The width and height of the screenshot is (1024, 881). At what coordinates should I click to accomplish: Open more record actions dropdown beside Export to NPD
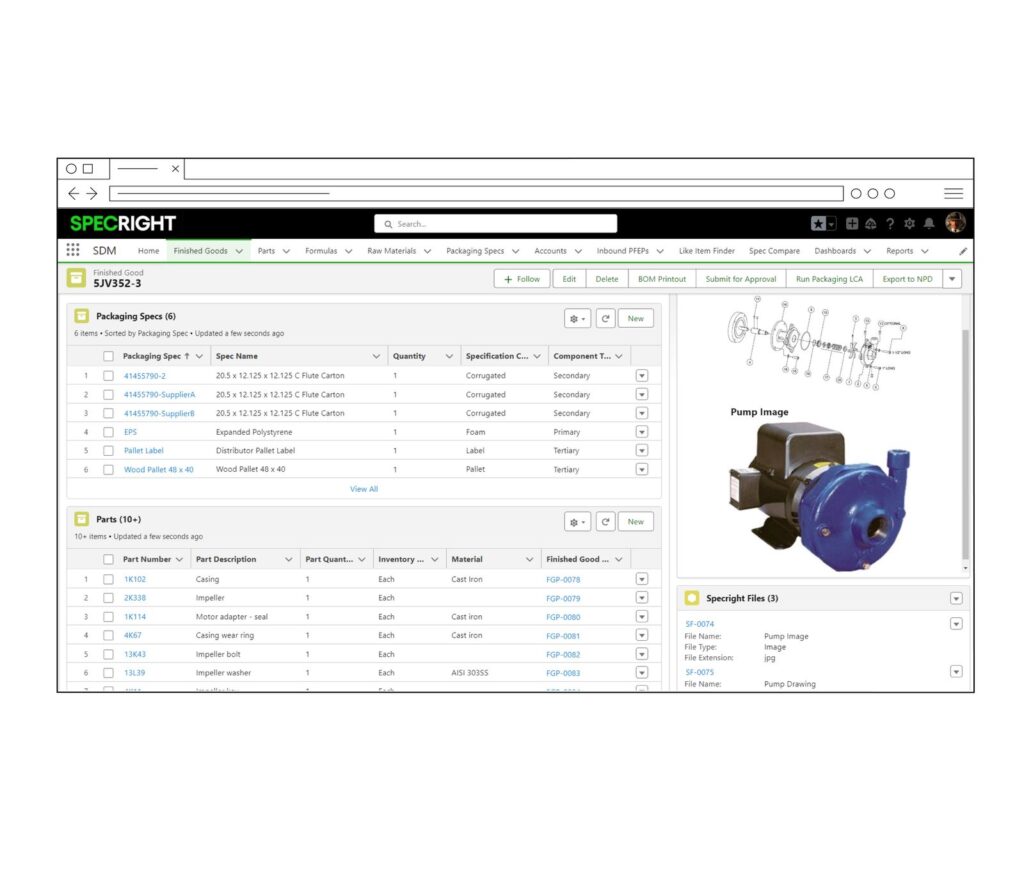pos(952,279)
